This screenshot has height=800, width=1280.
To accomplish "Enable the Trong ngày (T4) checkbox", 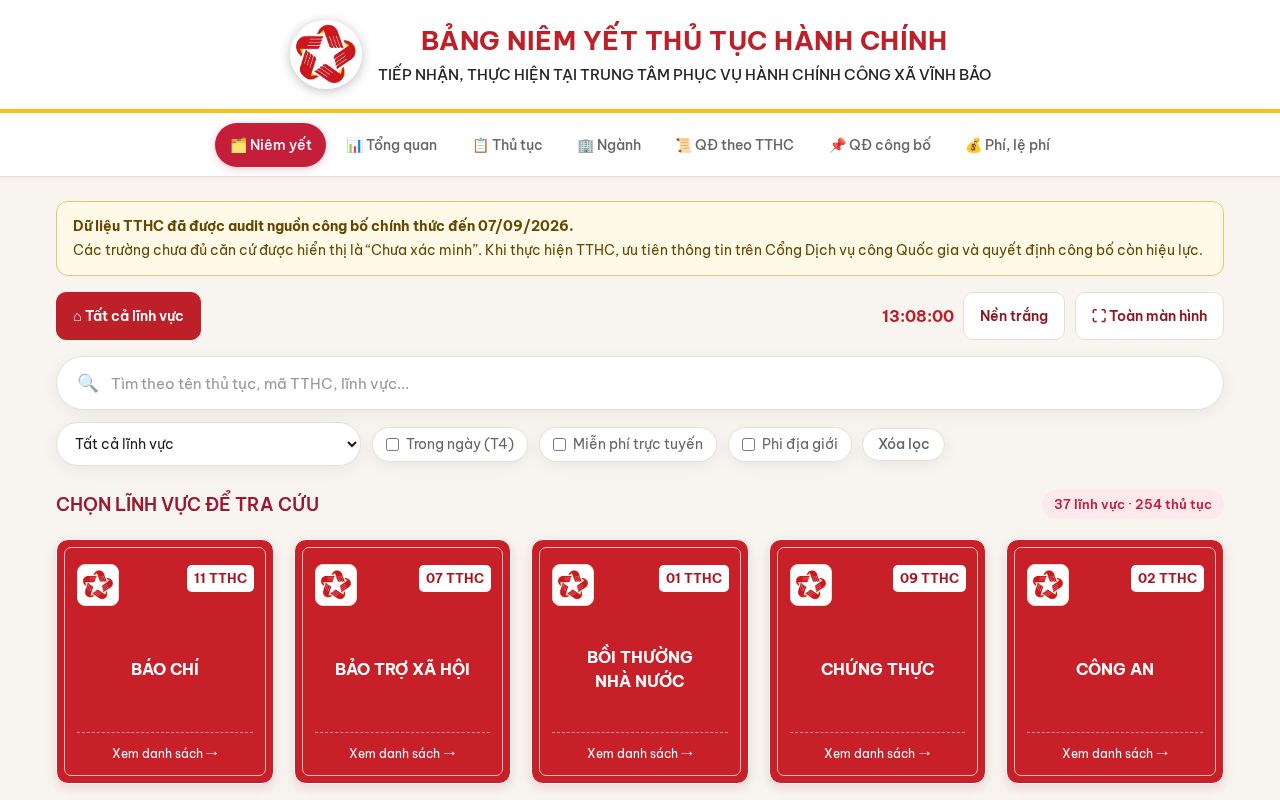I will [393, 444].
